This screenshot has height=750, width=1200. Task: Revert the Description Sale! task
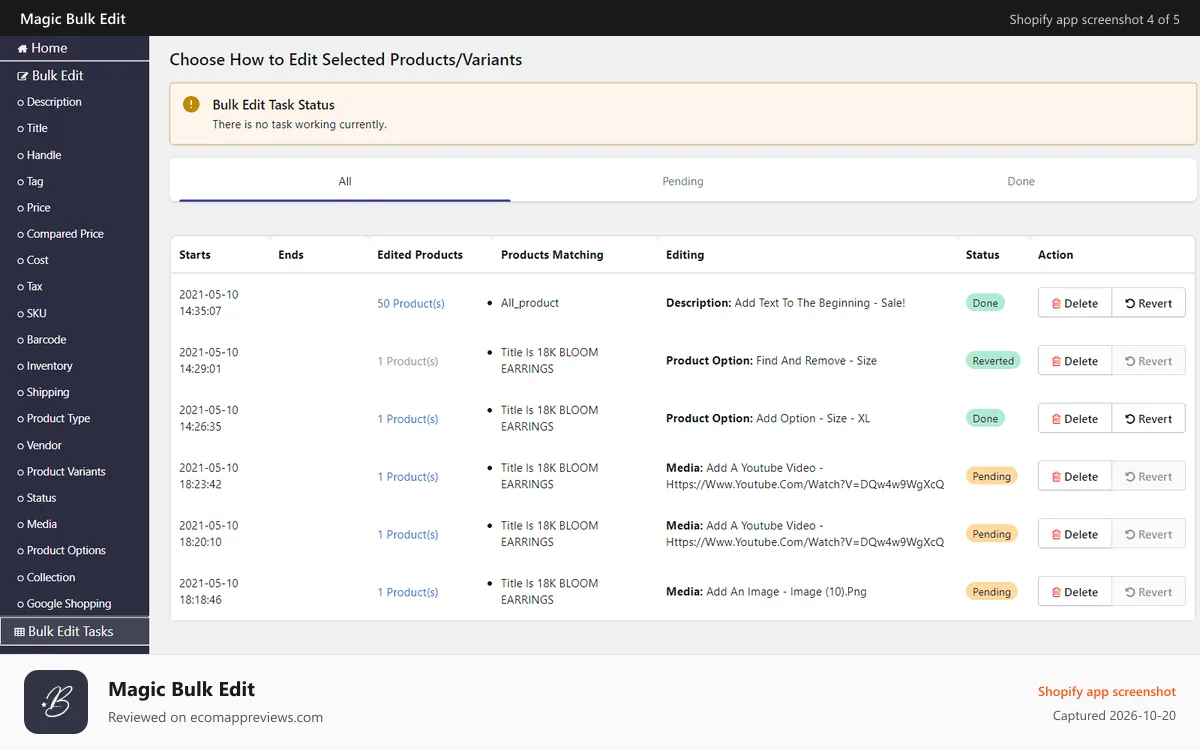pyautogui.click(x=1148, y=303)
